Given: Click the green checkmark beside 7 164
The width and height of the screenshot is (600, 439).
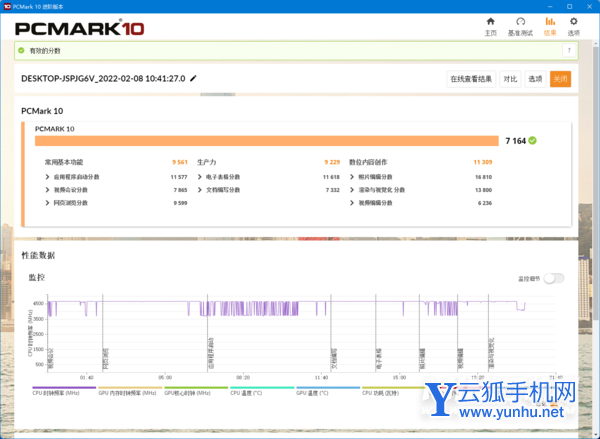Looking at the screenshot, I should [x=532, y=141].
